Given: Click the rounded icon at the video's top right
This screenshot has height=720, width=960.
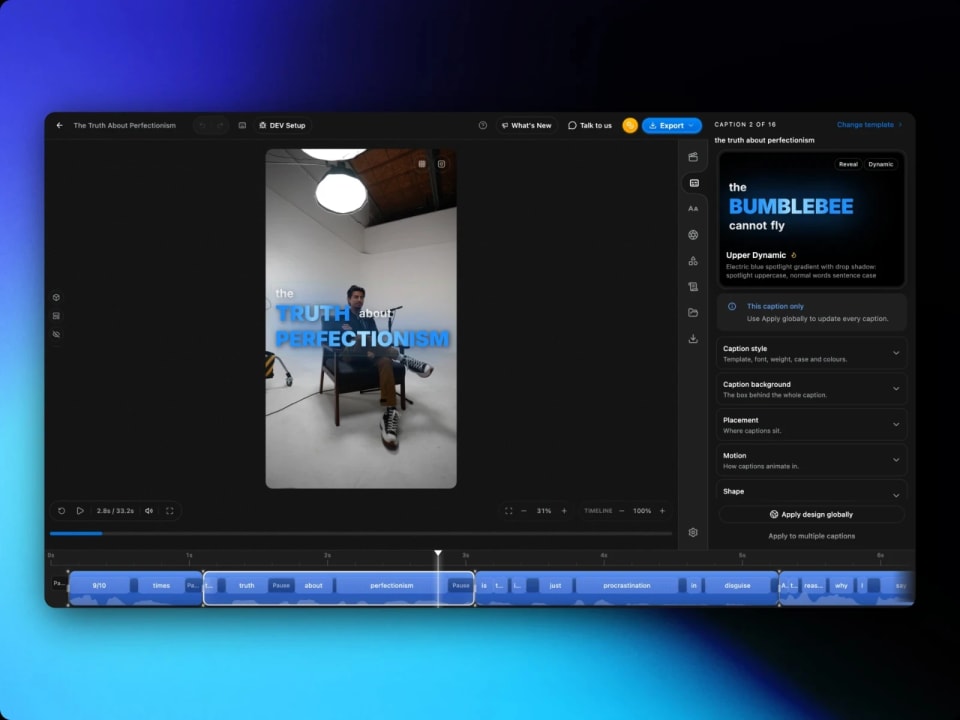Looking at the screenshot, I should [441, 164].
